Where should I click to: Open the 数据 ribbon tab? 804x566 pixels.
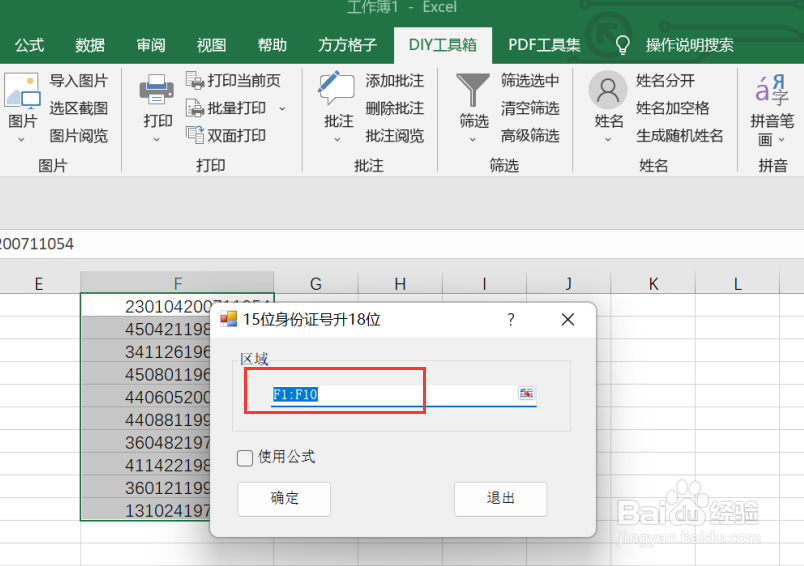[90, 45]
